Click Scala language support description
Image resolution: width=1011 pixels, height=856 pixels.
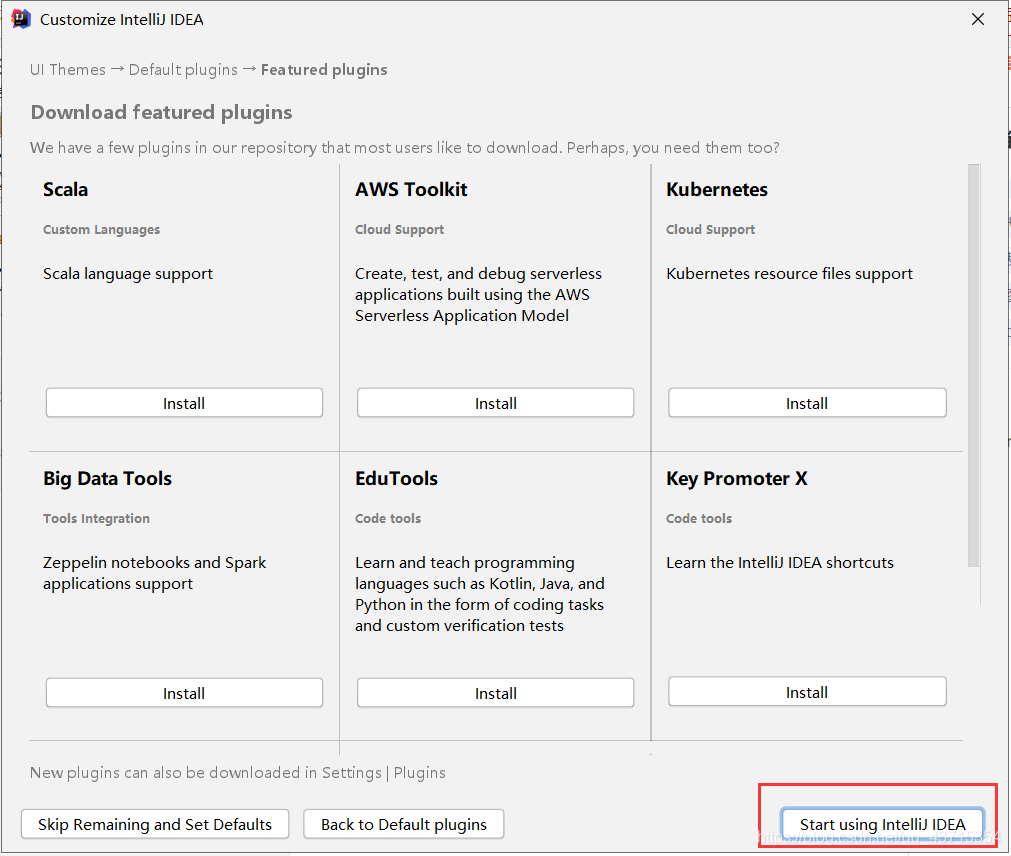click(x=128, y=274)
